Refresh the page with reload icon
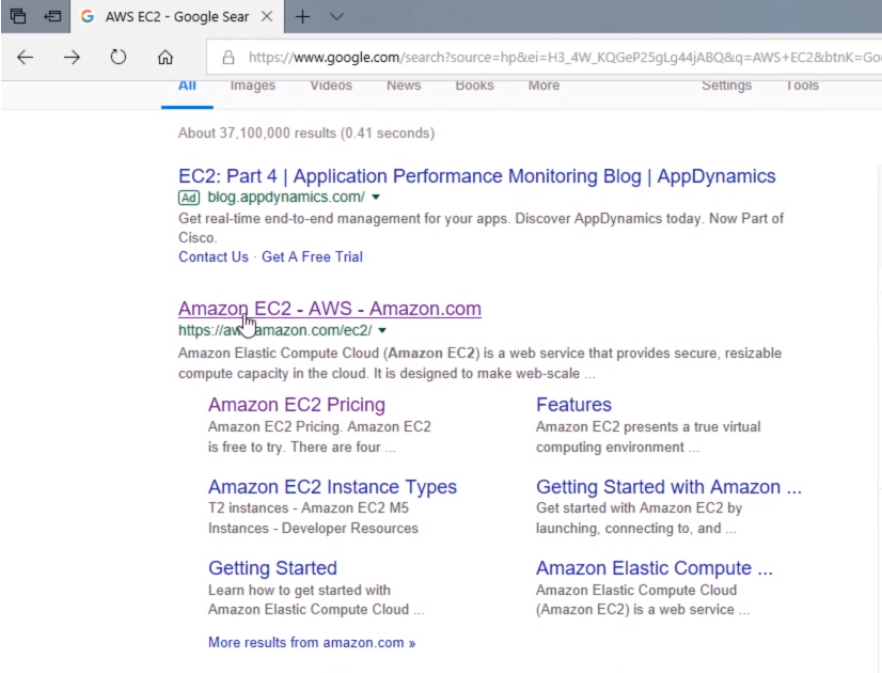 tap(119, 58)
